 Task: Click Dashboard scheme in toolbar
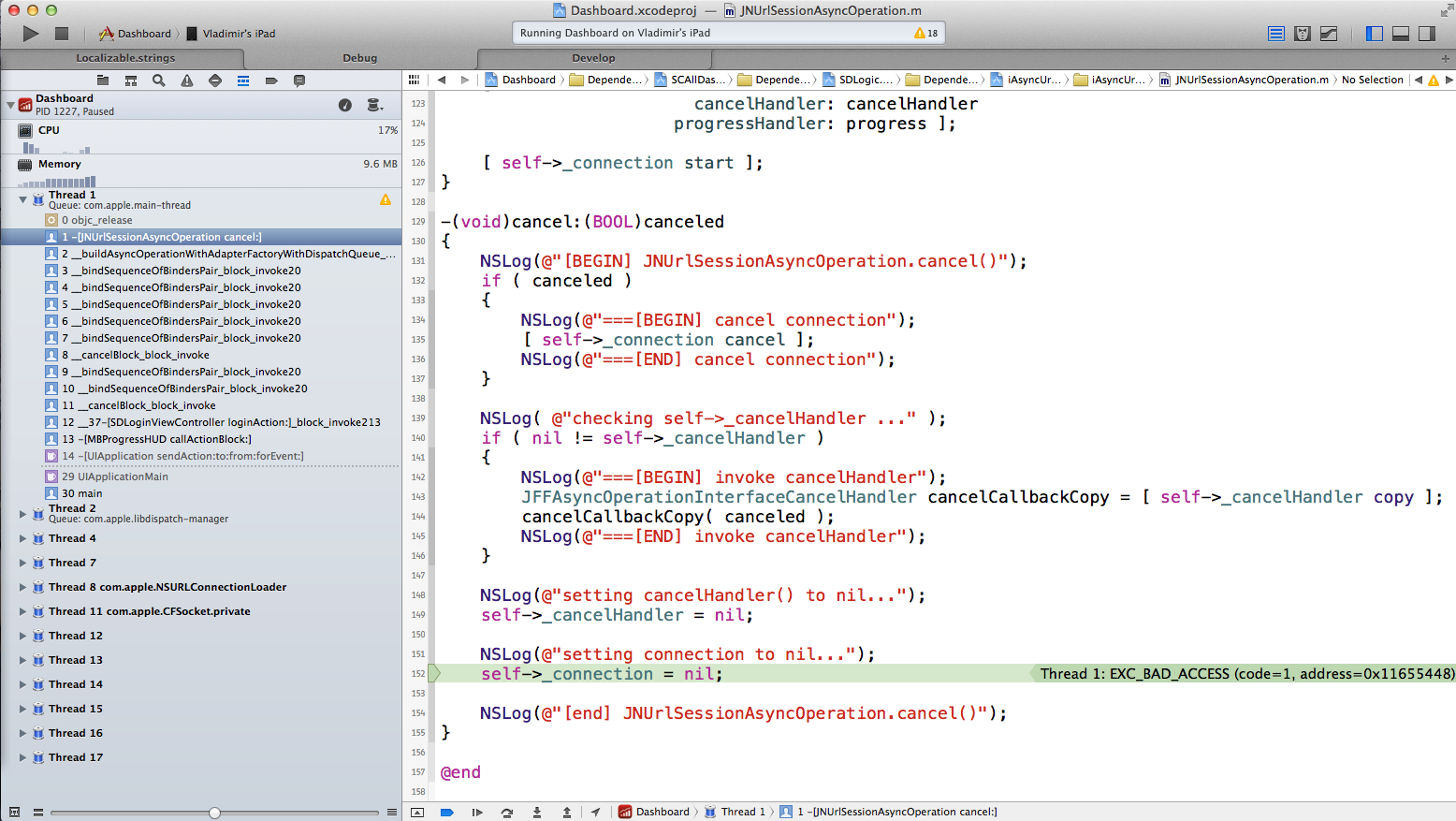(135, 34)
